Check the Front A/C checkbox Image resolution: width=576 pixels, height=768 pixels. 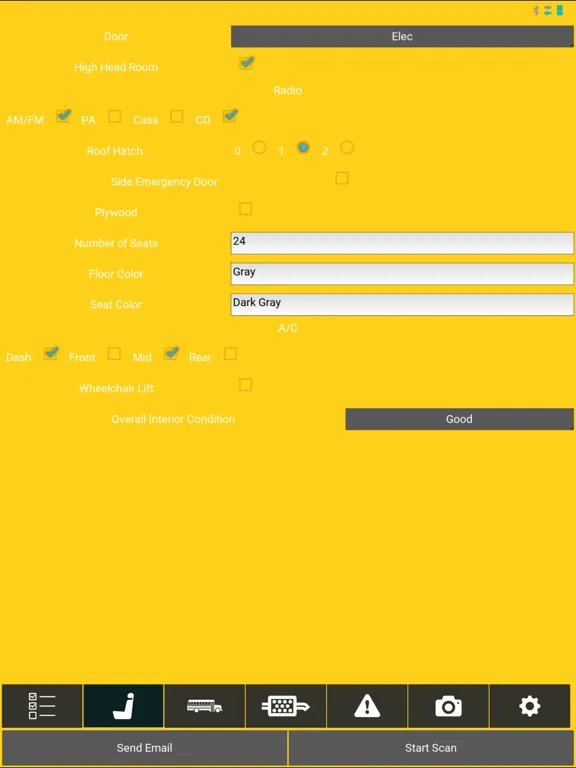pyautogui.click(x=114, y=354)
